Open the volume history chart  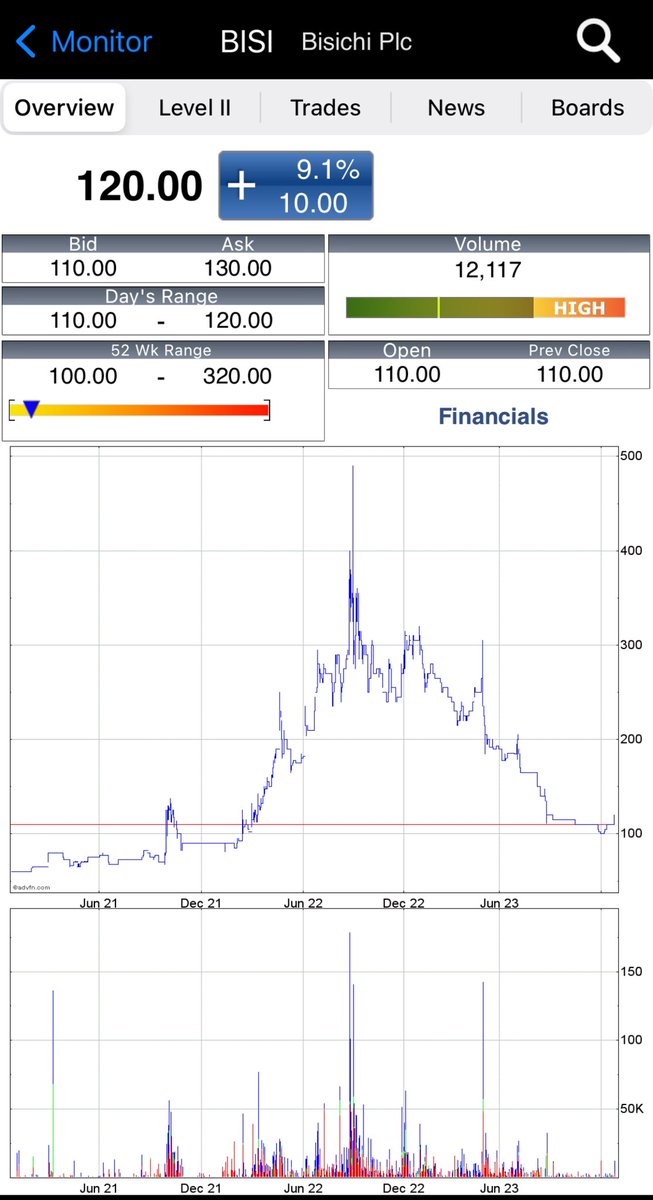point(314,1043)
